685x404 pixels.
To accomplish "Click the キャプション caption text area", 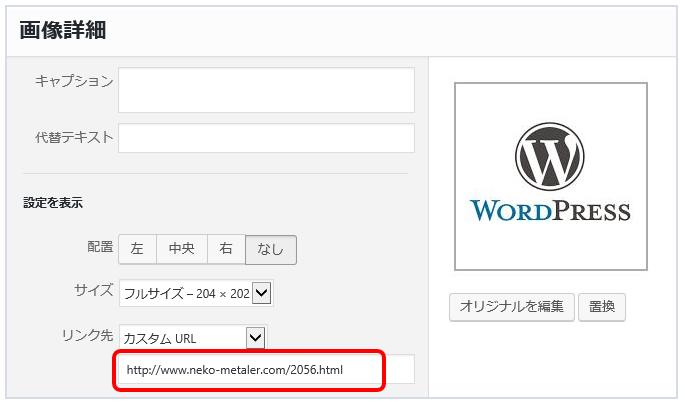I will pos(266,90).
